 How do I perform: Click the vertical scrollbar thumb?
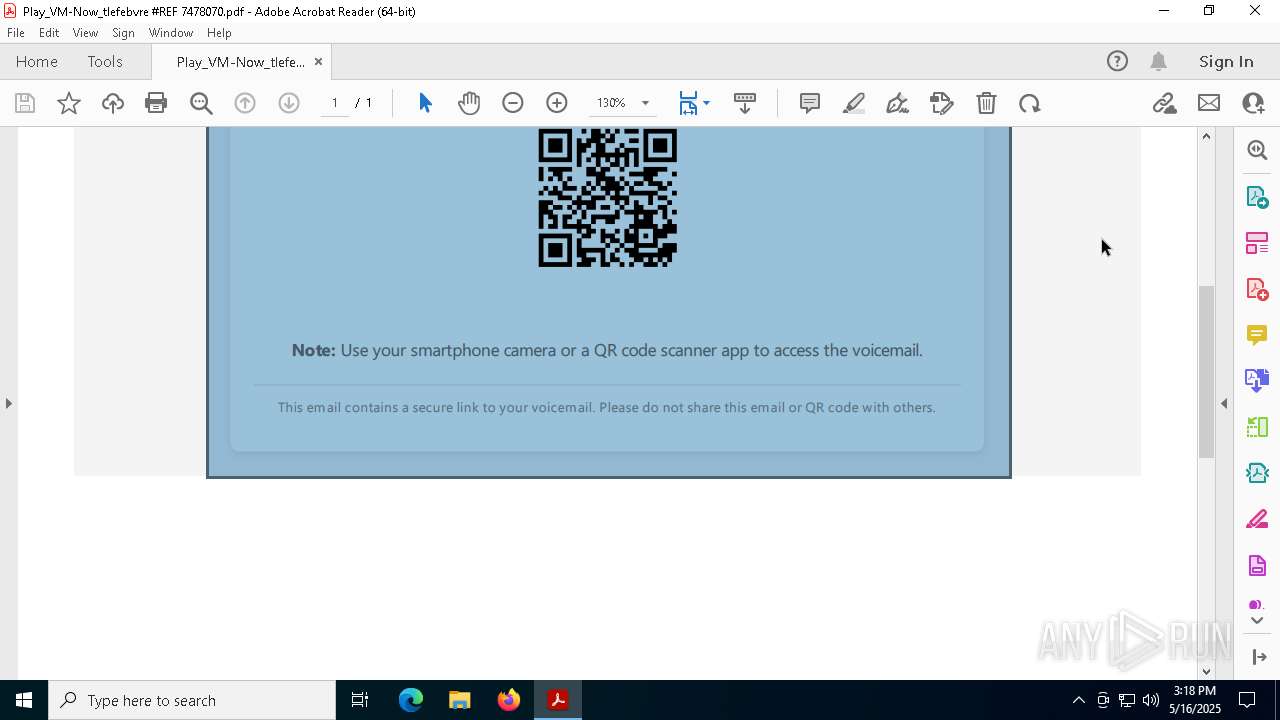tap(1206, 371)
